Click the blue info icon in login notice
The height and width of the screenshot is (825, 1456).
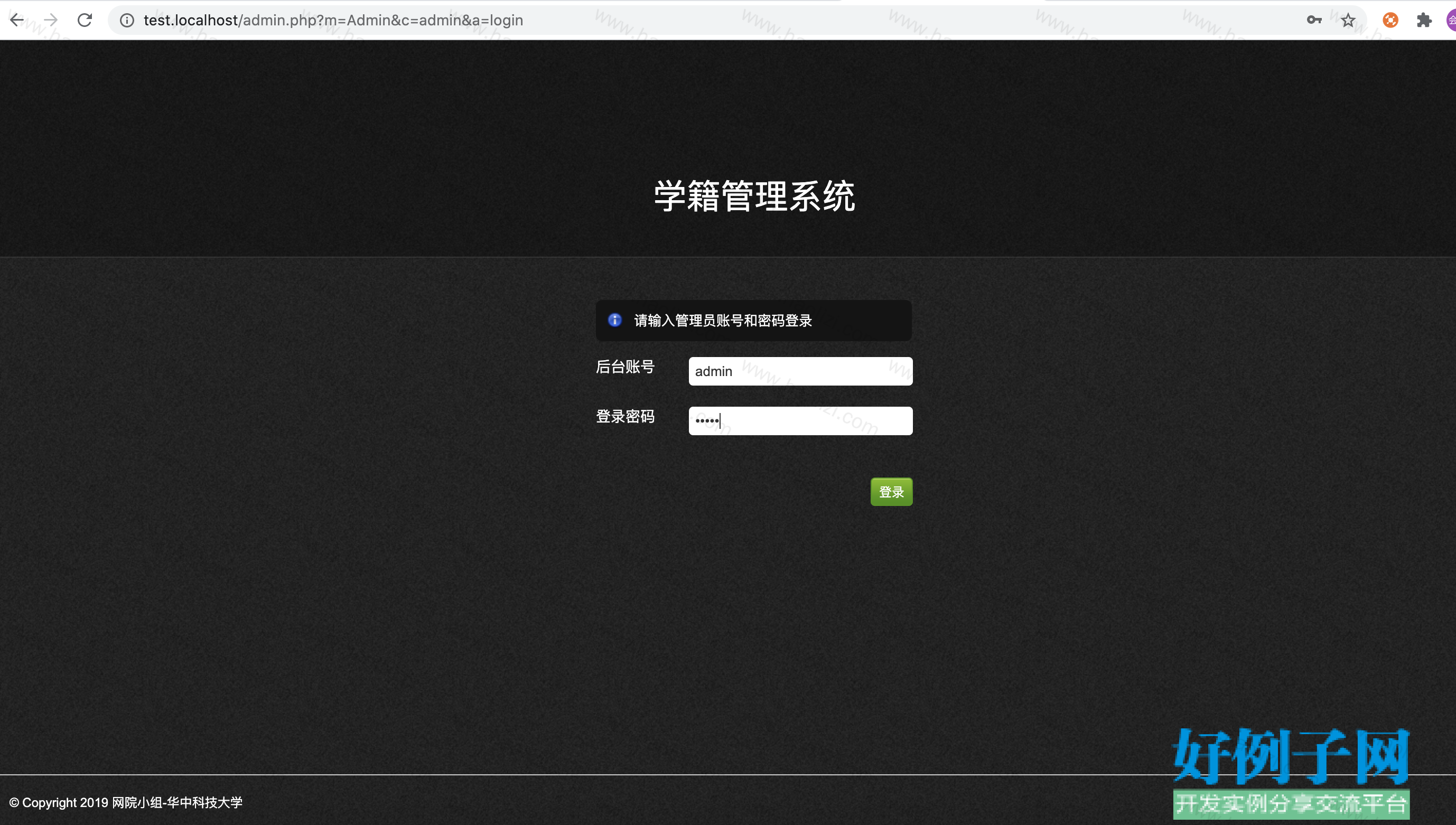tap(614, 320)
